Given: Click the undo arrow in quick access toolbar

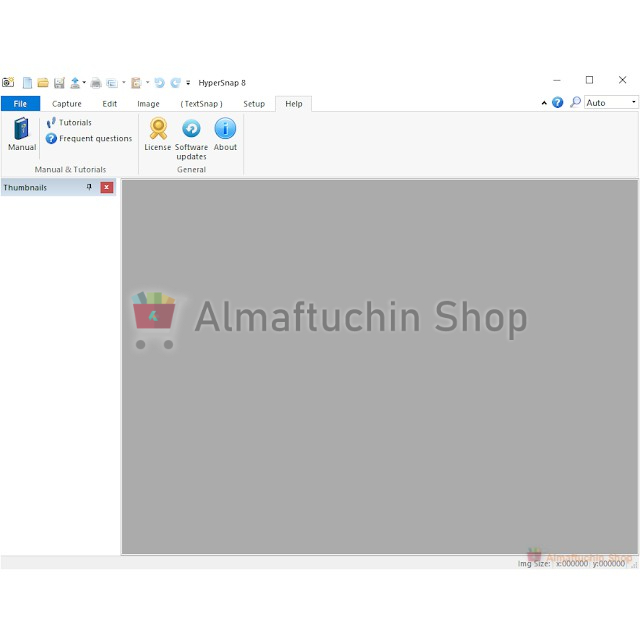Looking at the screenshot, I should tap(159, 83).
